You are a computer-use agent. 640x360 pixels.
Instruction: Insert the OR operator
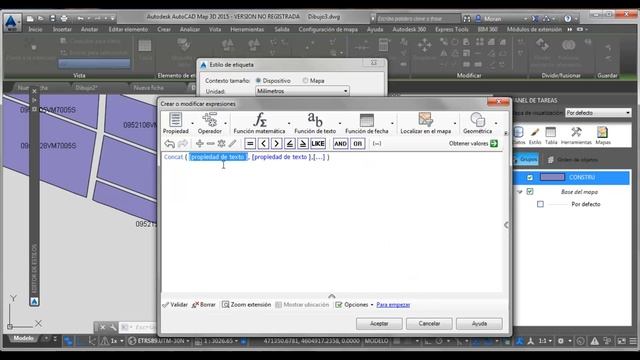358,144
